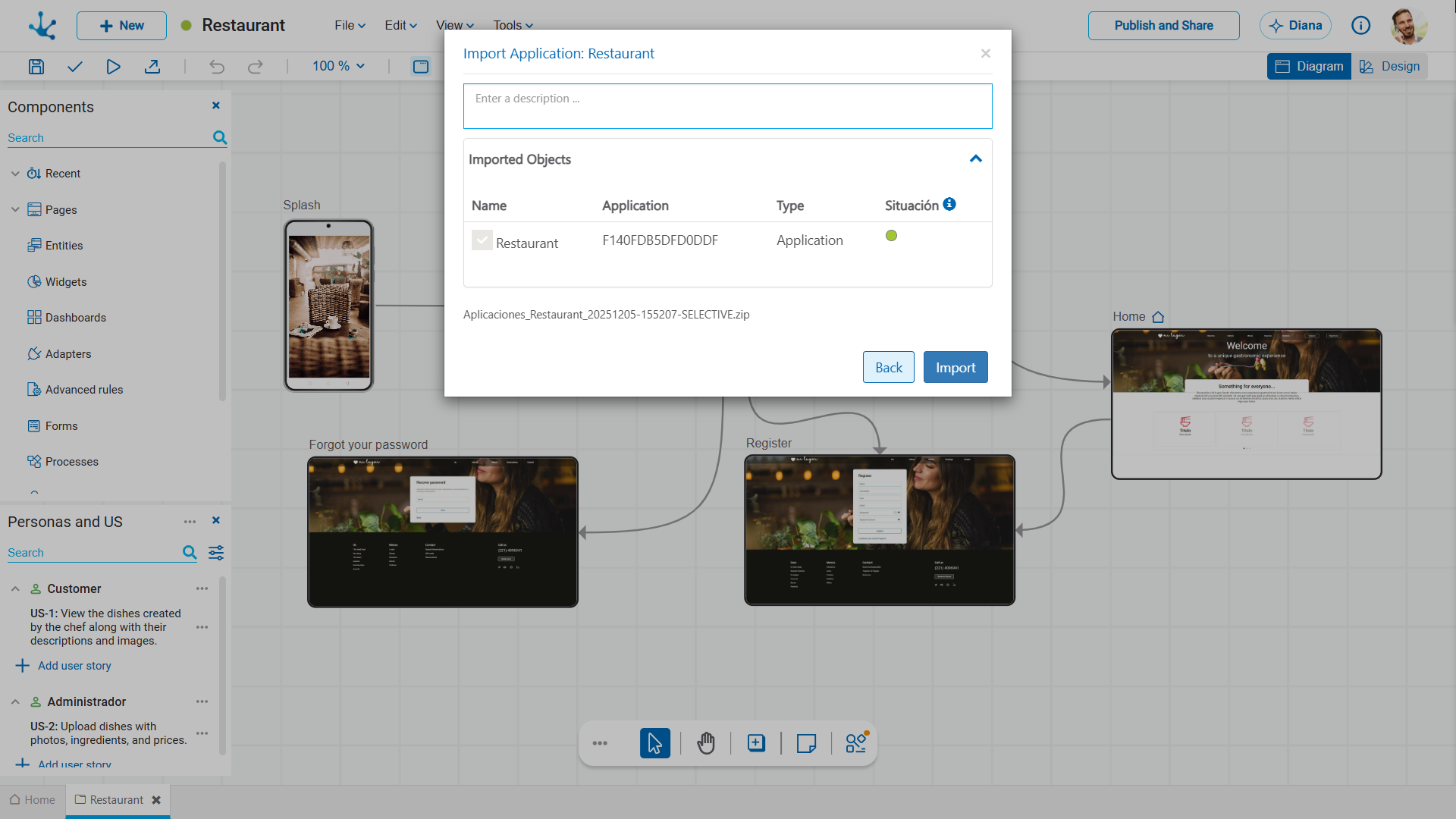Click the Redo arrow icon
The height and width of the screenshot is (819, 1456).
pos(256,67)
